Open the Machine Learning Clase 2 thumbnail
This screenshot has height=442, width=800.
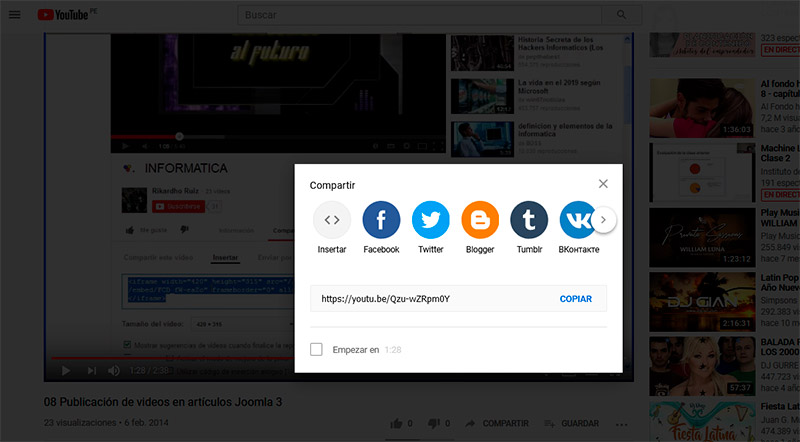point(702,173)
